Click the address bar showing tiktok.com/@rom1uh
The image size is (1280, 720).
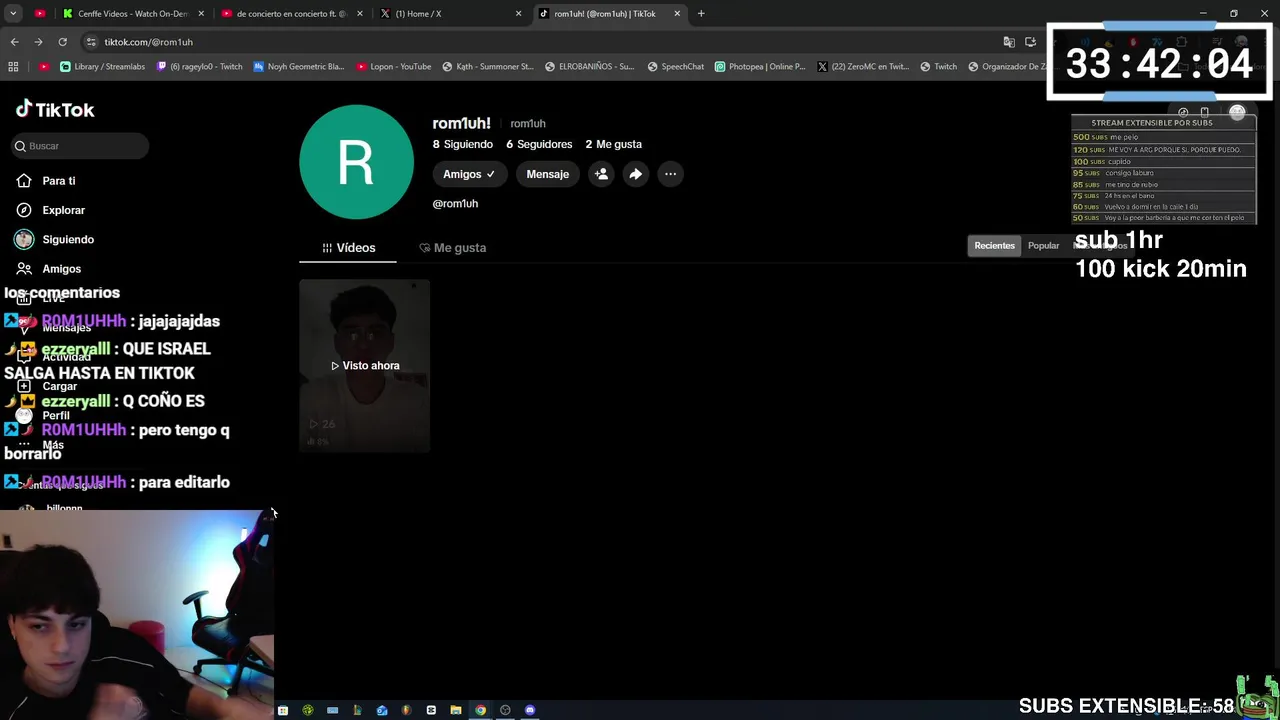540,42
